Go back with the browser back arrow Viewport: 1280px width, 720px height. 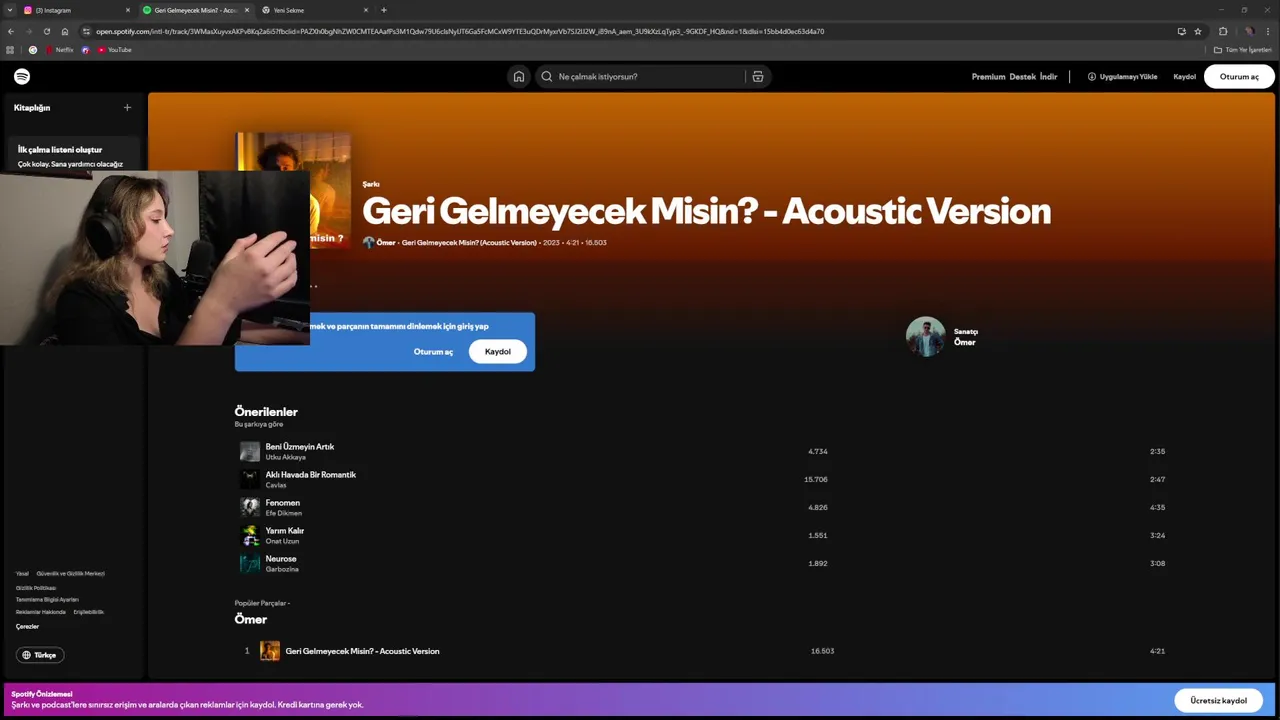click(x=10, y=31)
